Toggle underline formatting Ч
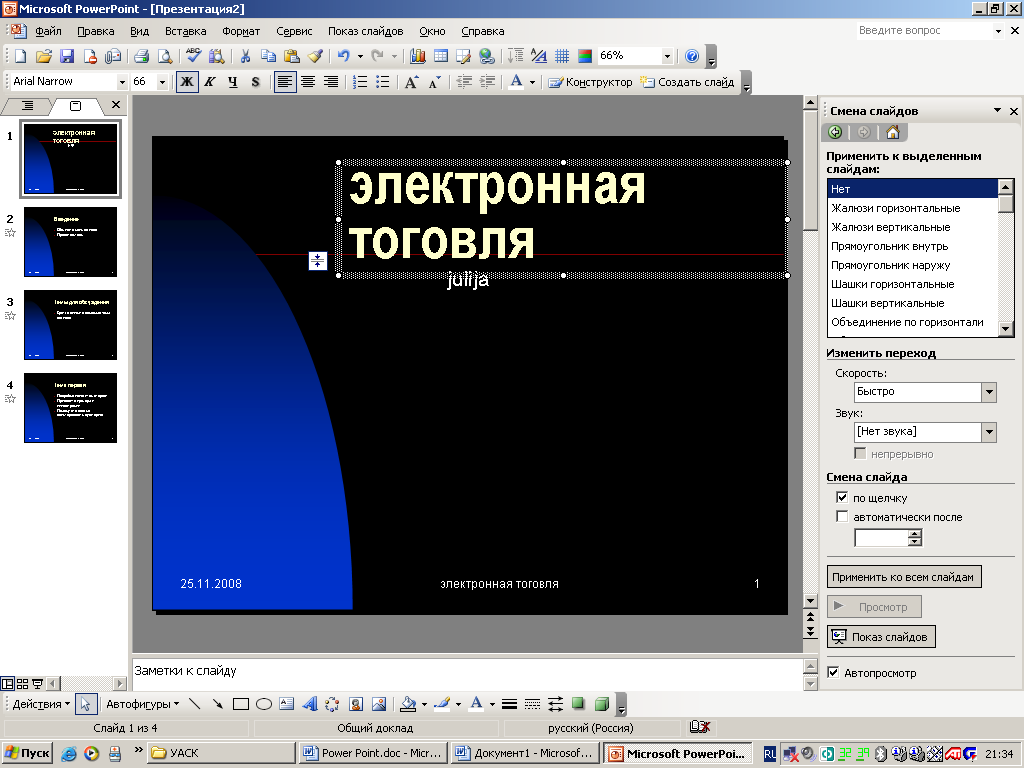Screen dimensions: 1024x768 [x=233, y=82]
